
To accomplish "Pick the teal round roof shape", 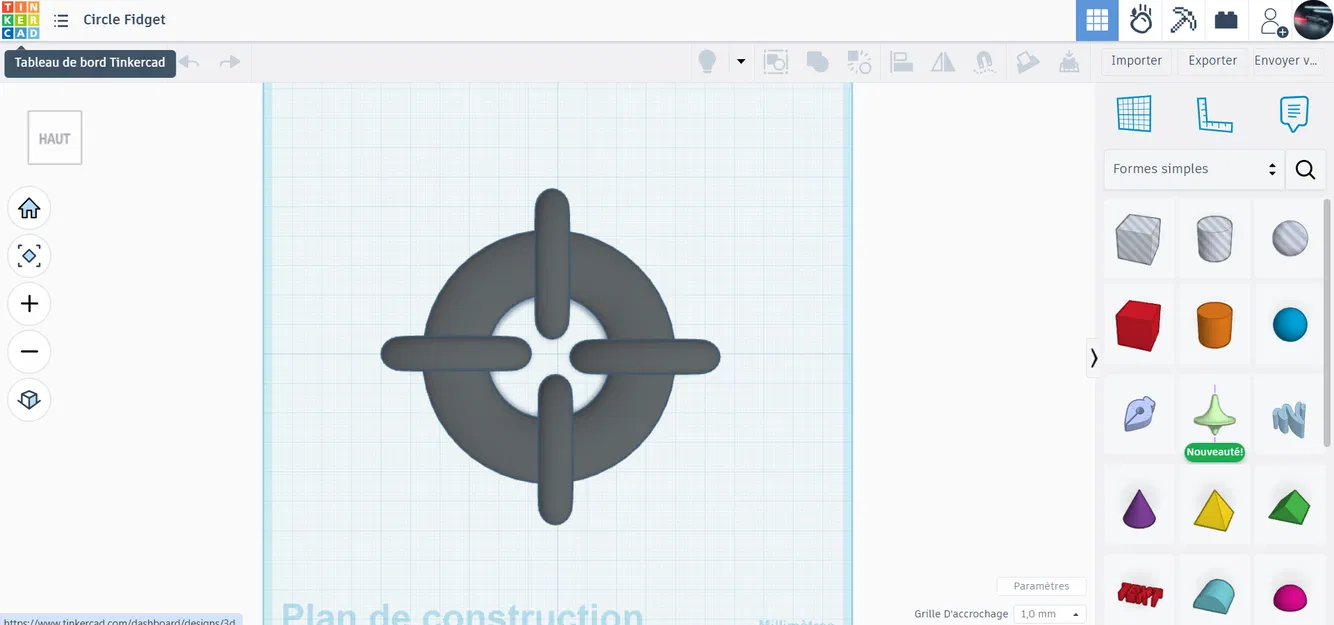I will [x=1214, y=595].
